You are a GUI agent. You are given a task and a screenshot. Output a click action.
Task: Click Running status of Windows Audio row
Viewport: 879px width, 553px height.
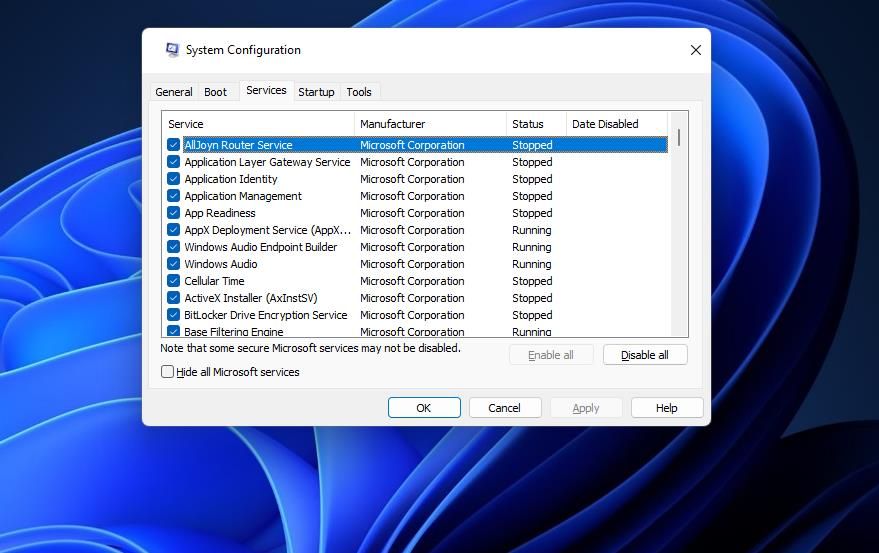(x=531, y=264)
